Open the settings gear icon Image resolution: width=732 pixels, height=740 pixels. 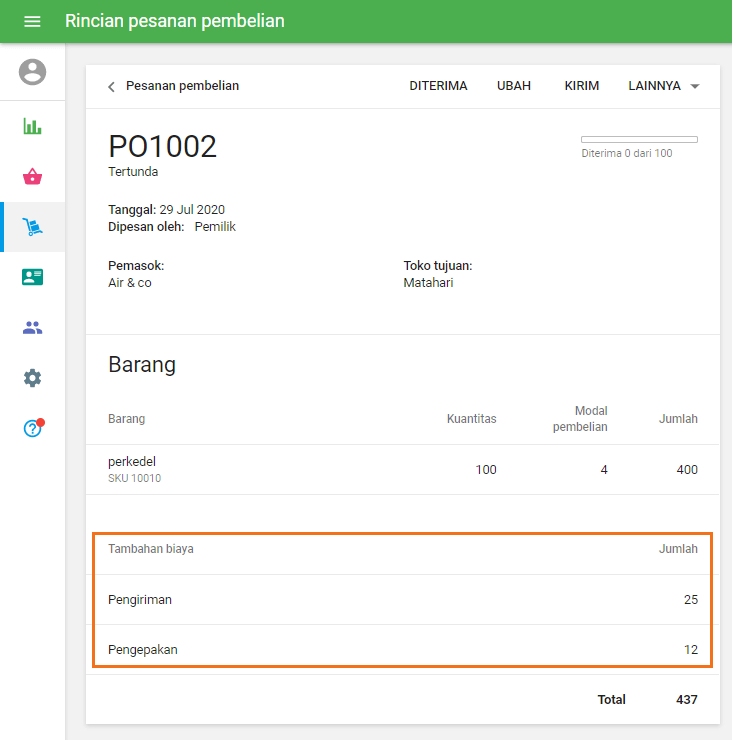(x=33, y=378)
